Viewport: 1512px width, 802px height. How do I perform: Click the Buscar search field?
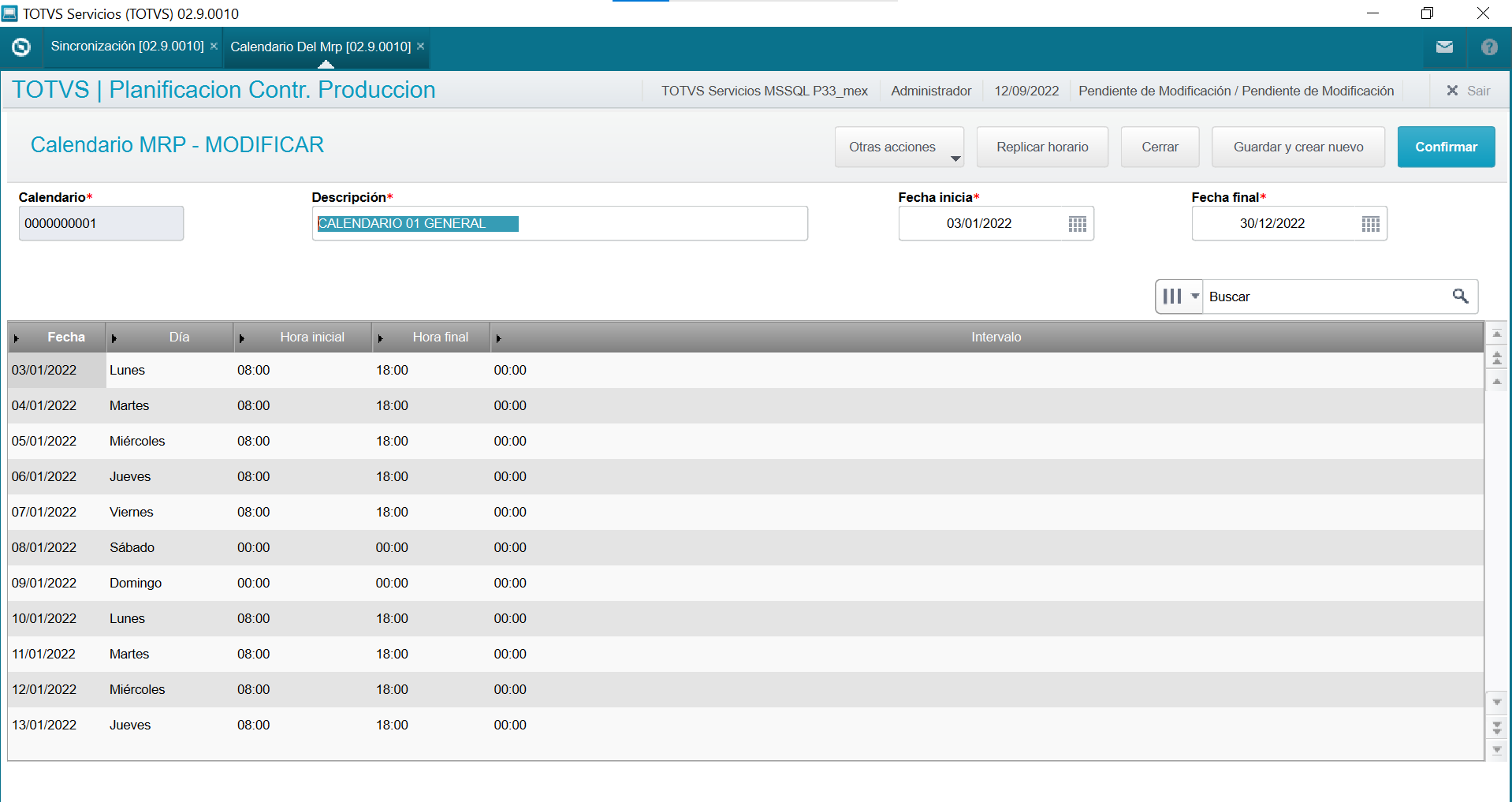click(x=1326, y=297)
